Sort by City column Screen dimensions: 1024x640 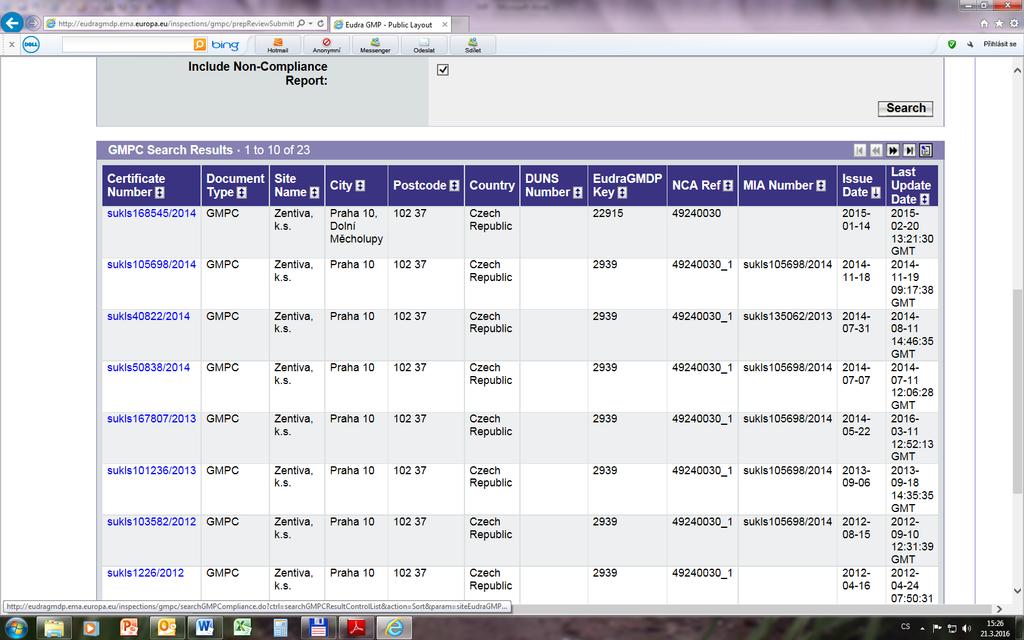click(x=360, y=185)
